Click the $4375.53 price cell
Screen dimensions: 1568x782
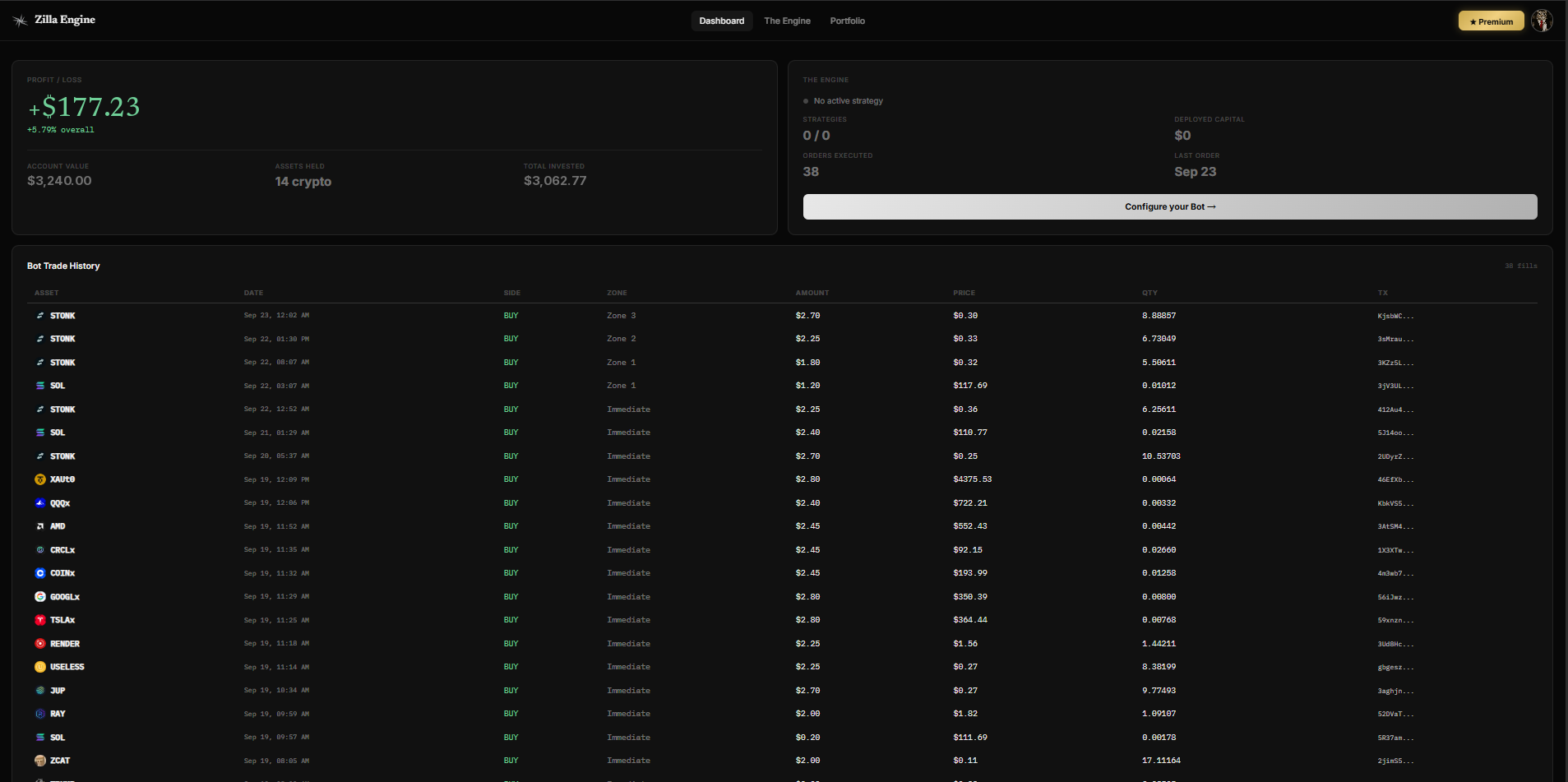click(x=972, y=479)
